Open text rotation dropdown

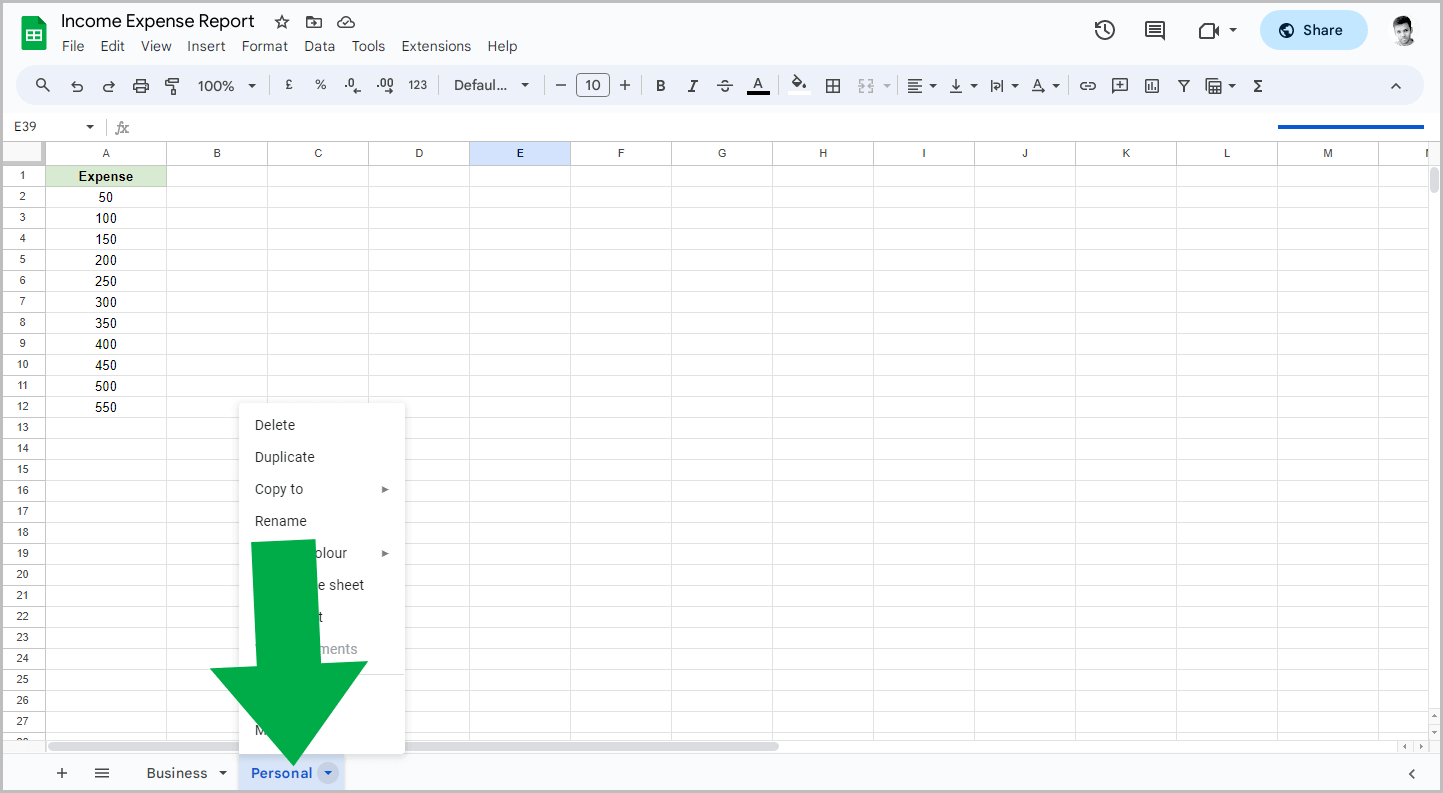coord(1045,86)
